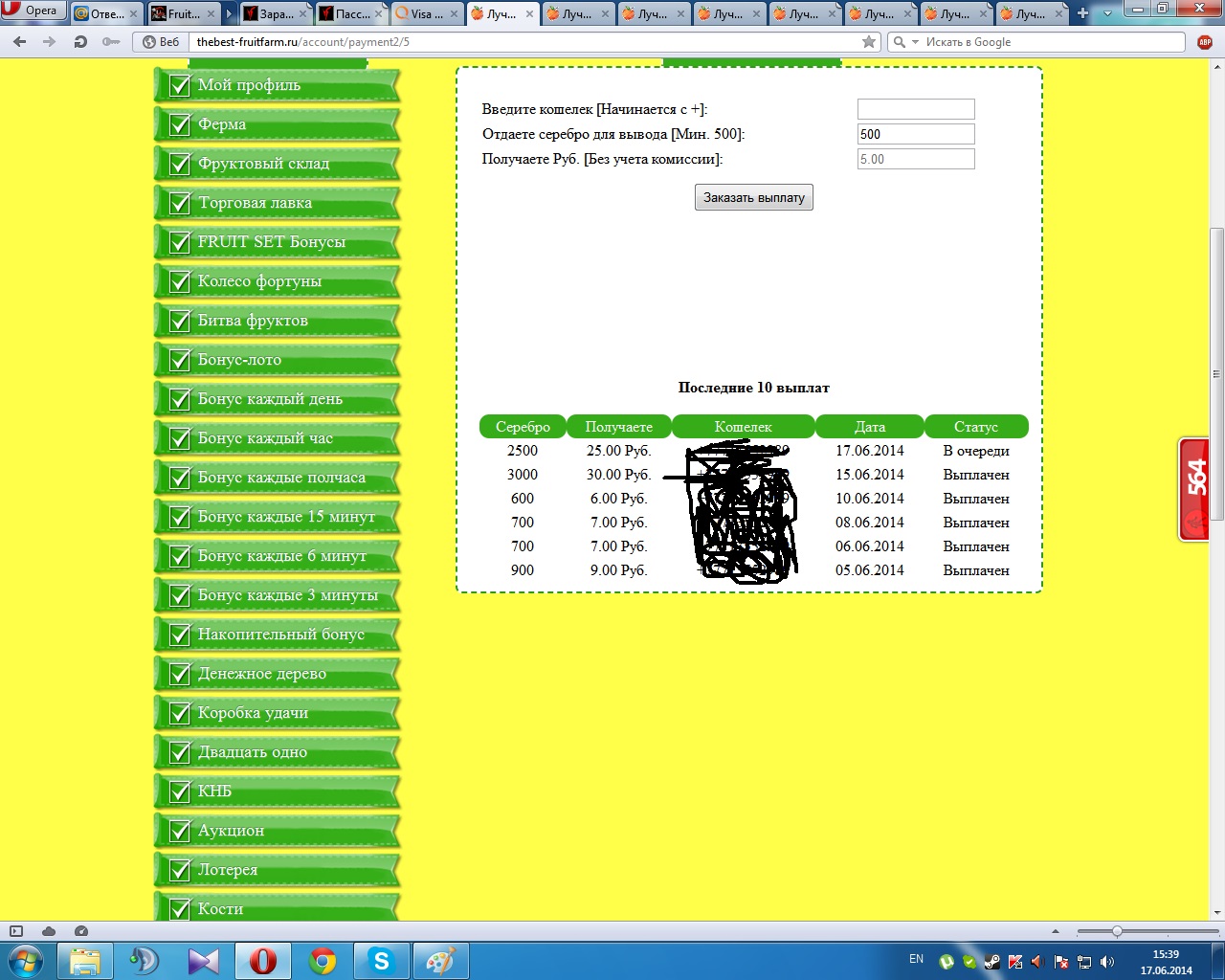The width and height of the screenshot is (1225, 980).
Task: Open the Кости menu item
Action: pyautogui.click(x=277, y=907)
